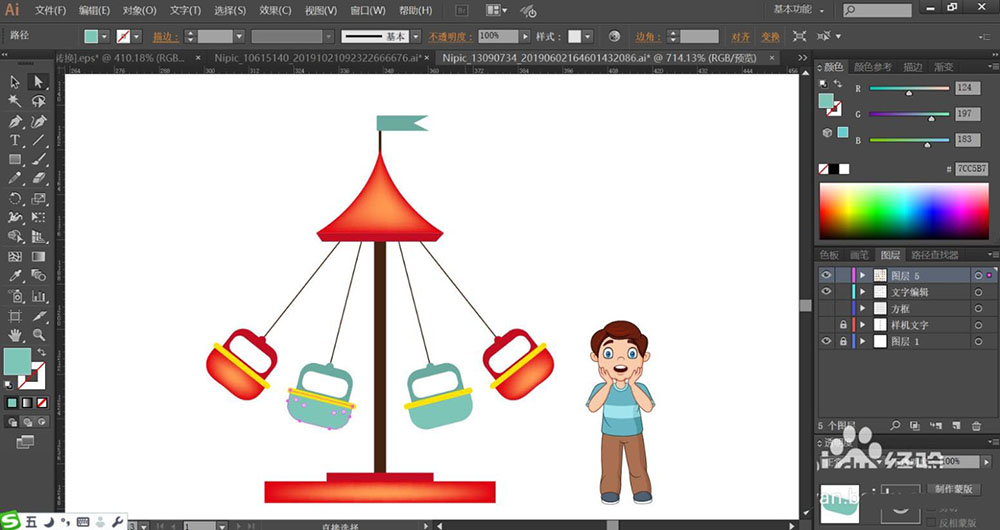This screenshot has width=1000, height=530.
Task: Click the opacity 100% field in control bar
Action: (499, 36)
